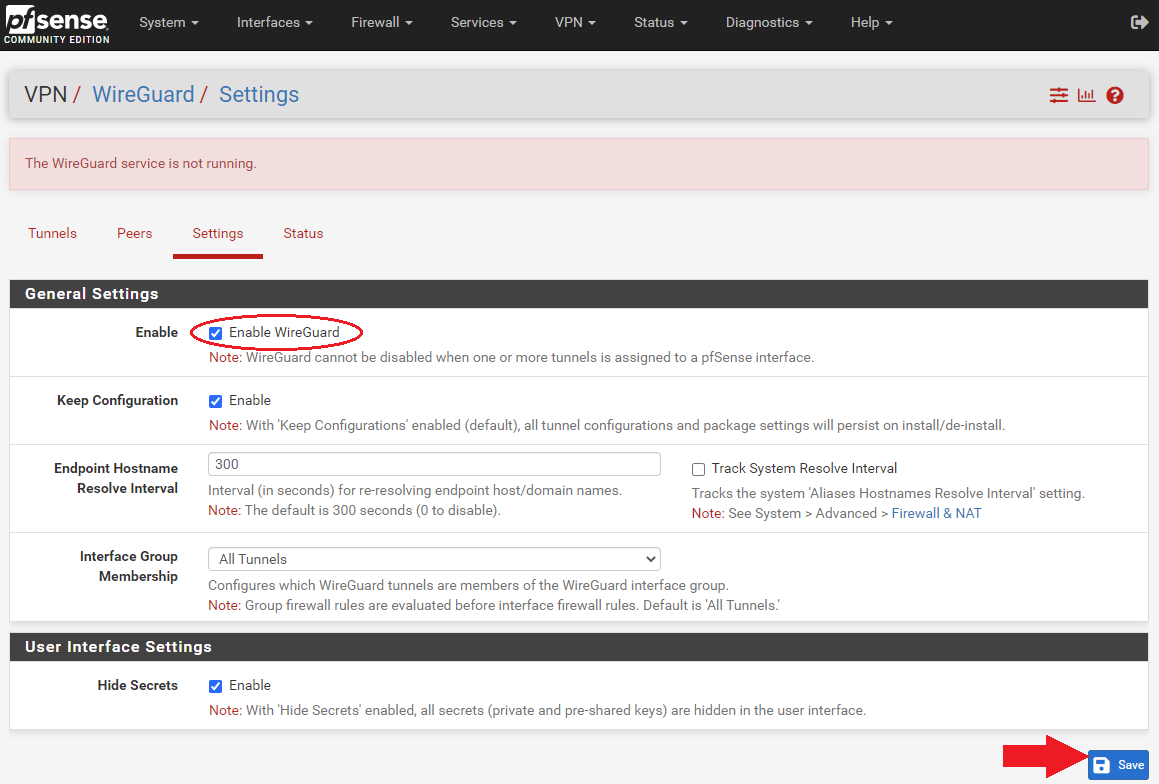Expand the Diagnostics menu

pyautogui.click(x=769, y=23)
